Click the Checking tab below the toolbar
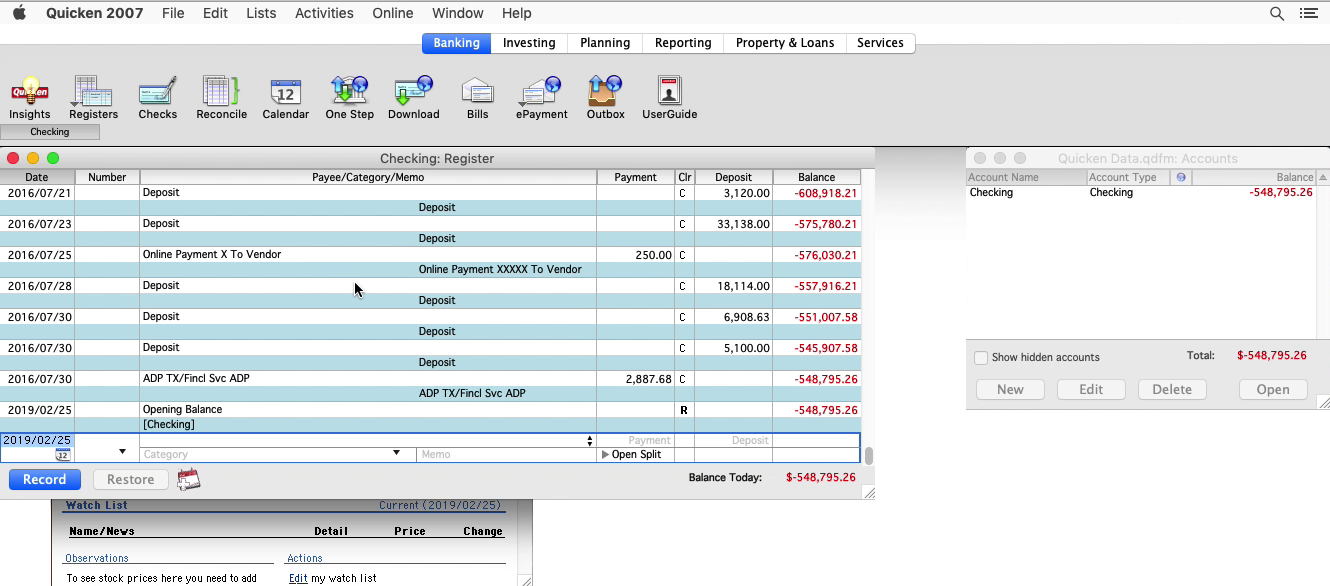Viewport: 1330px width, 586px height. 50,132
